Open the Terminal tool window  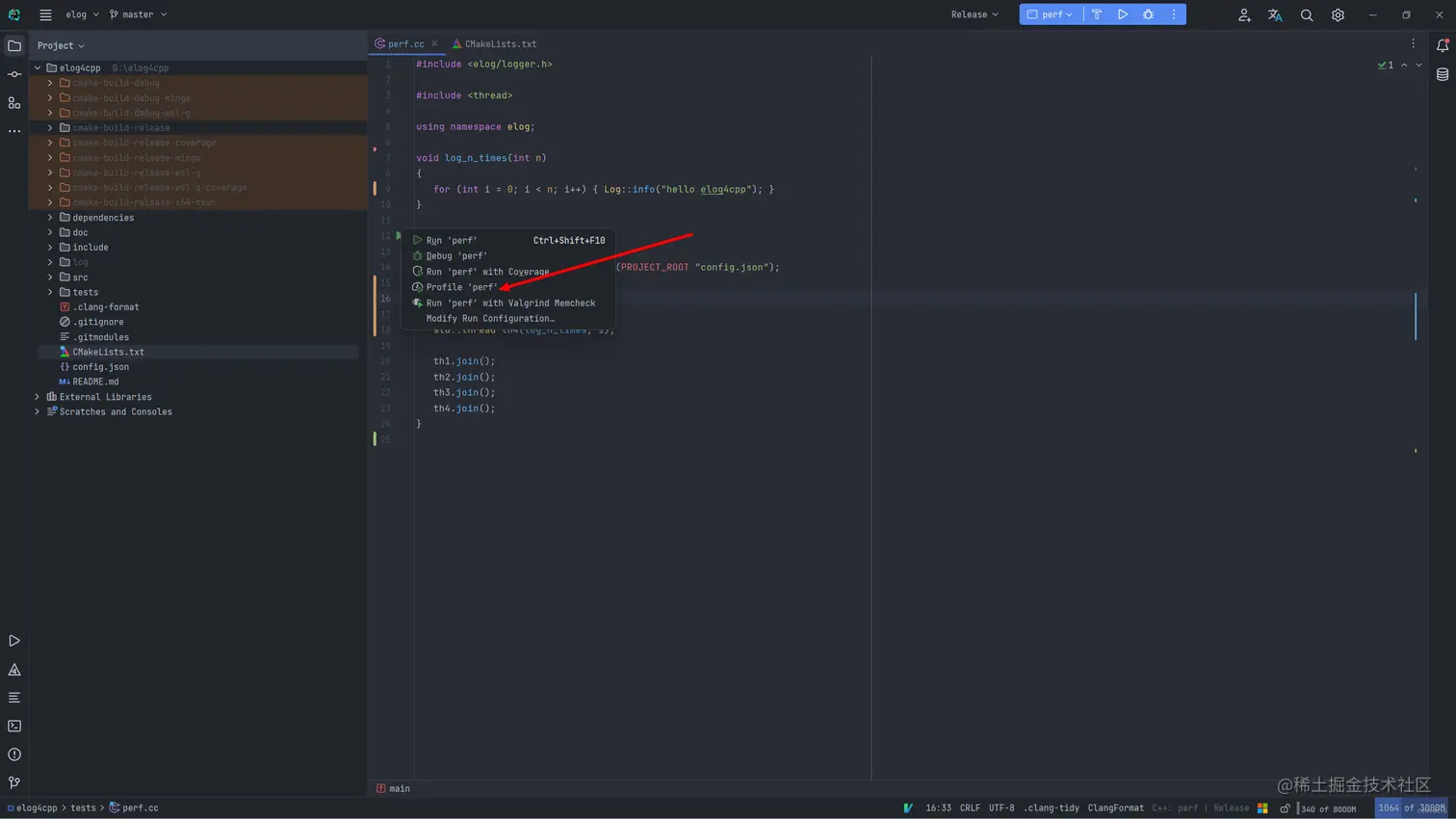pyautogui.click(x=14, y=727)
